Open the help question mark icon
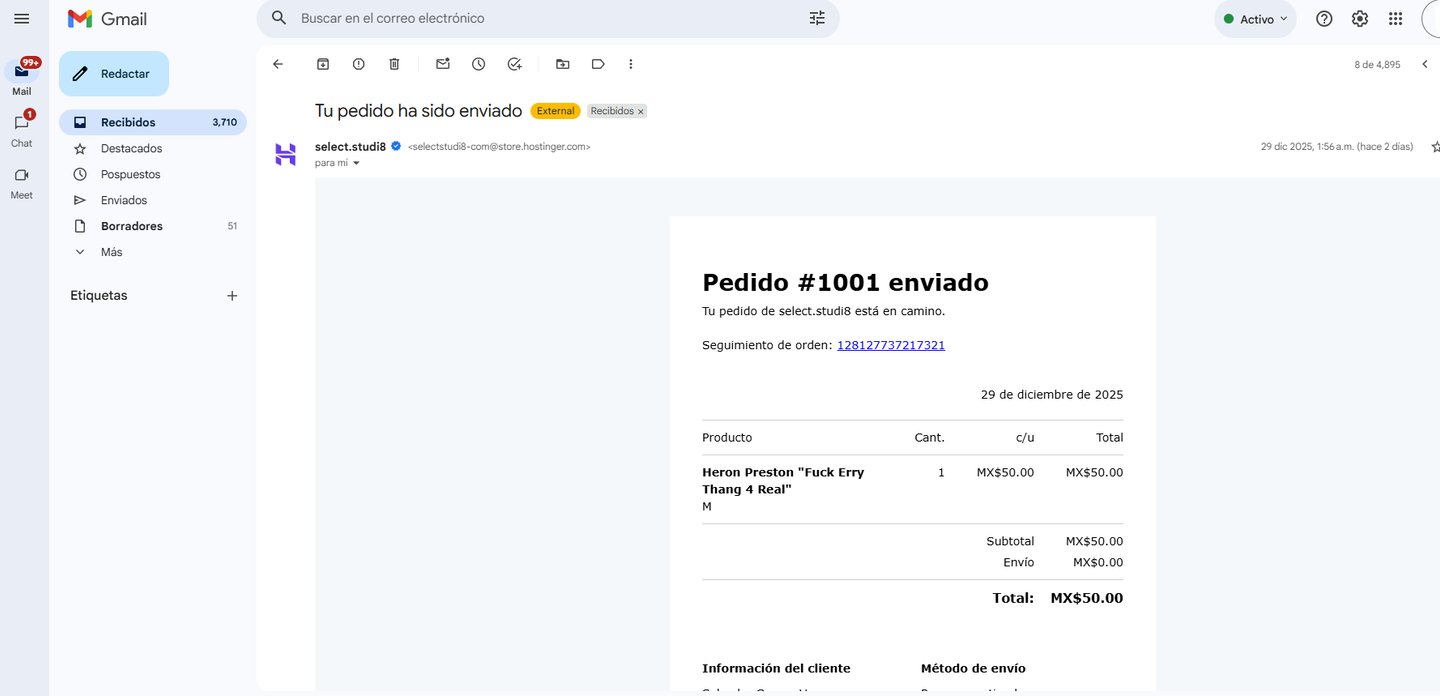 [1324, 19]
